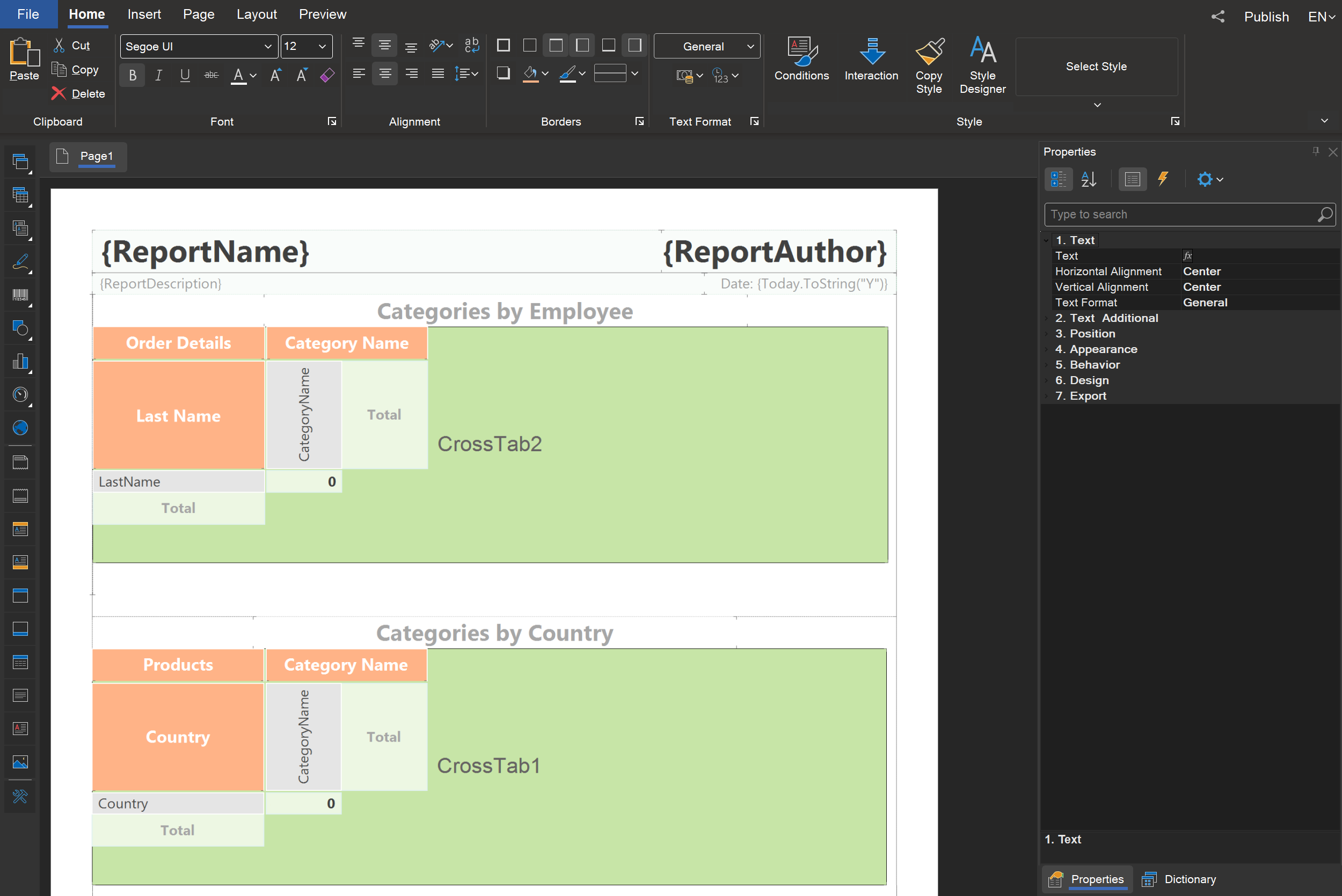The height and width of the screenshot is (896, 1342).
Task: Click the Clear Formatting eraser icon
Action: [x=327, y=75]
